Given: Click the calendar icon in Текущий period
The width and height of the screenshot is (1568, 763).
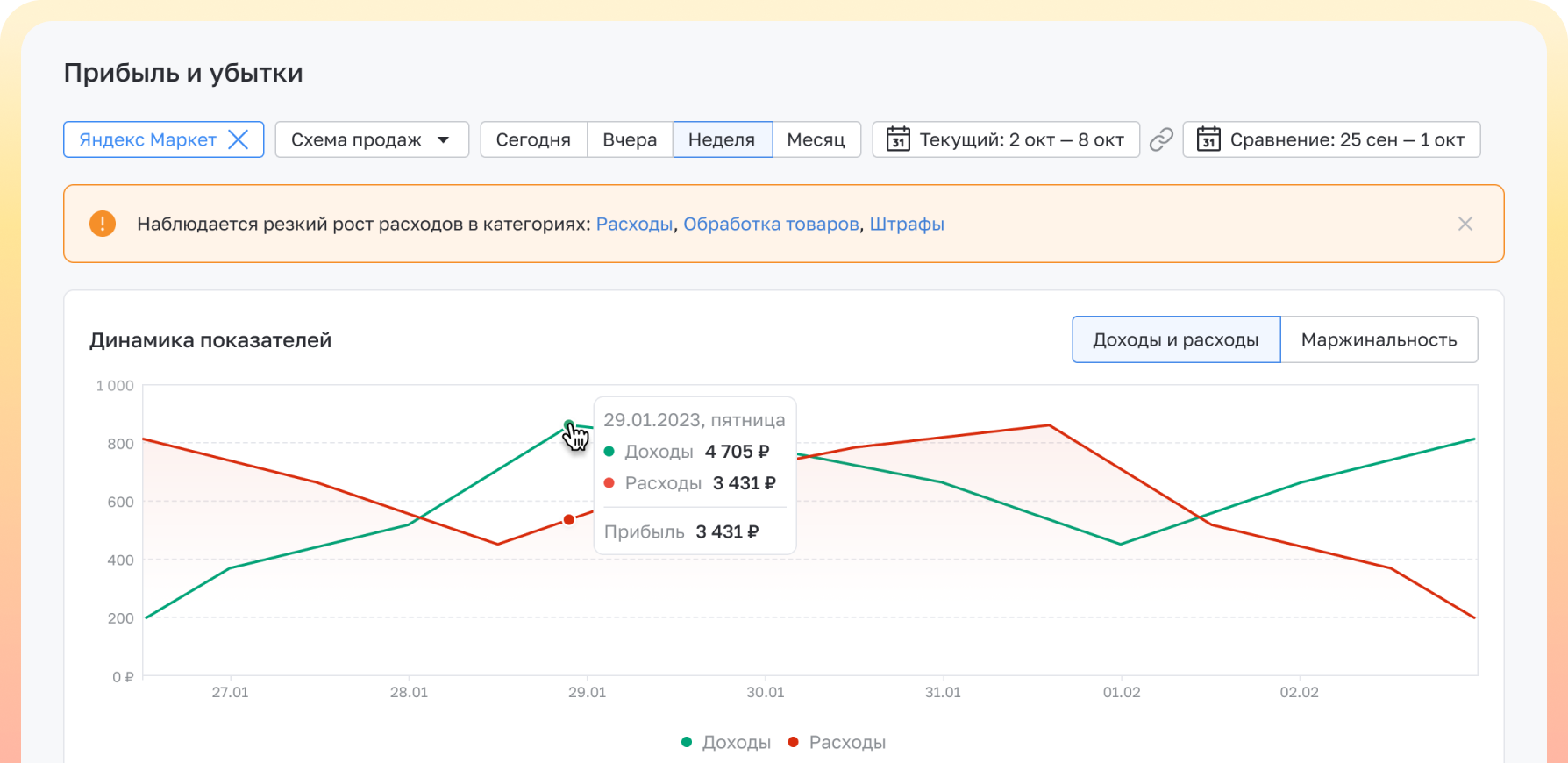Looking at the screenshot, I should tap(898, 139).
